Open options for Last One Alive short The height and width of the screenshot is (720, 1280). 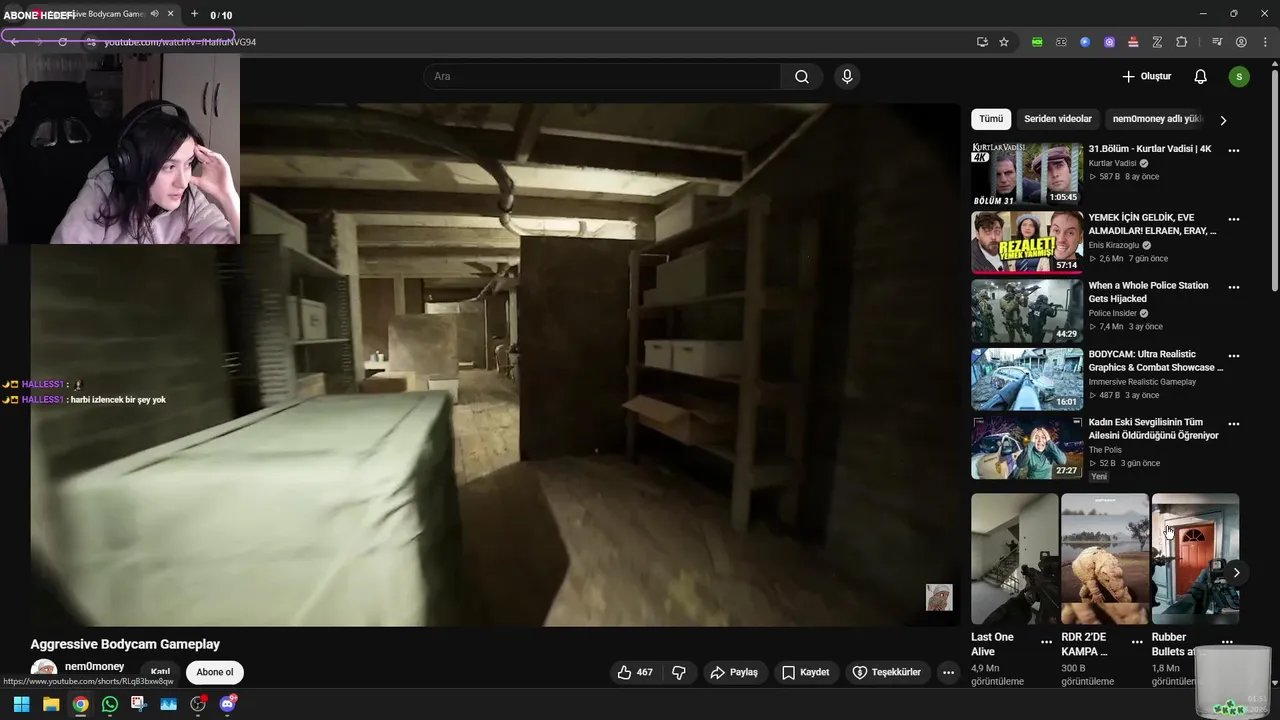pyautogui.click(x=1047, y=642)
